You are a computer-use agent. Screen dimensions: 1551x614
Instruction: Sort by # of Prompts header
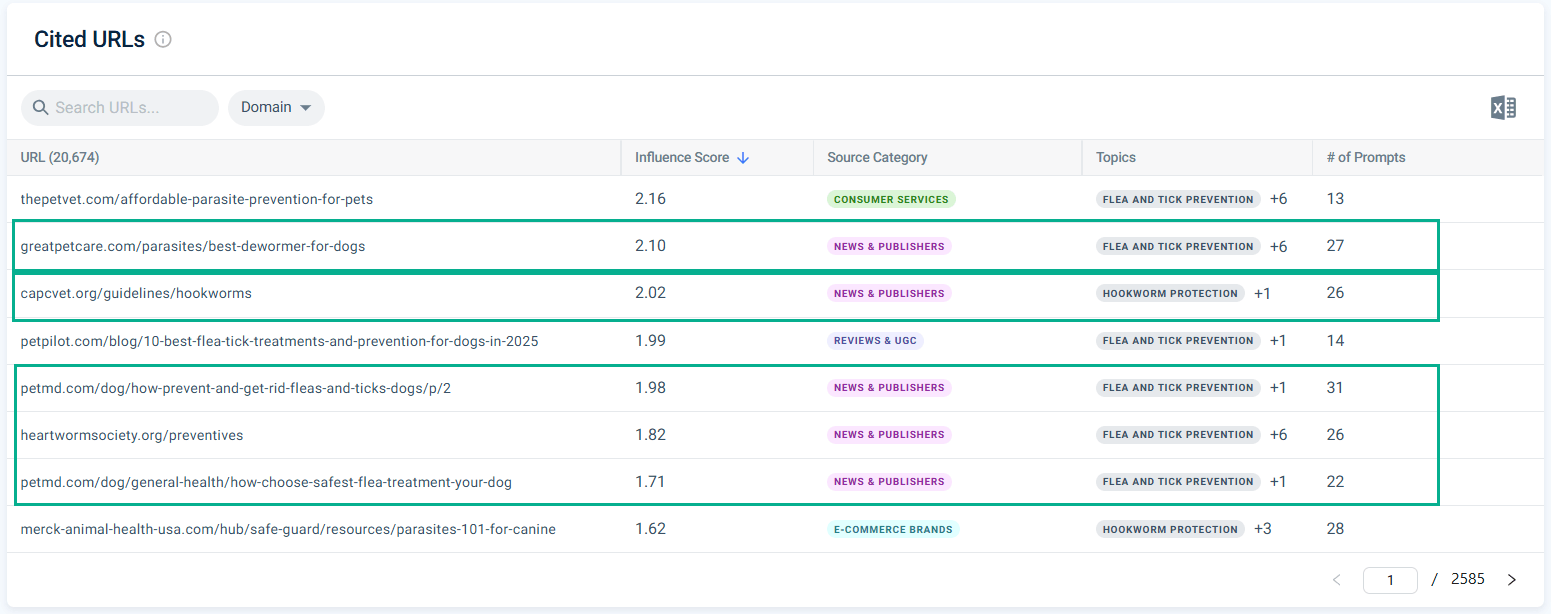pyautogui.click(x=1366, y=158)
